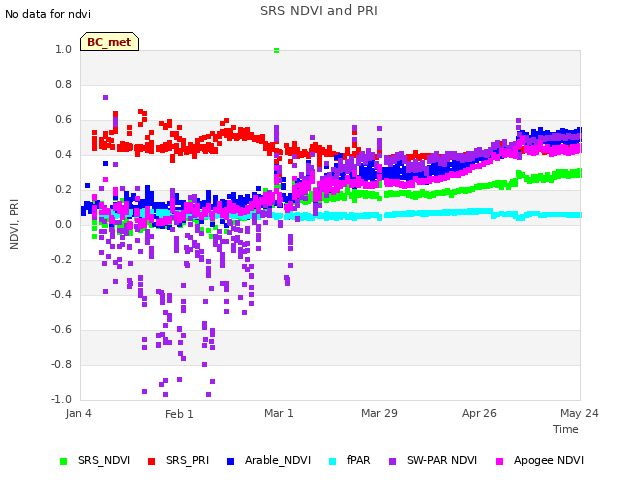The width and height of the screenshot is (640, 480).
Task: Toggle the fPAR legend entry
Action: [x=349, y=461]
